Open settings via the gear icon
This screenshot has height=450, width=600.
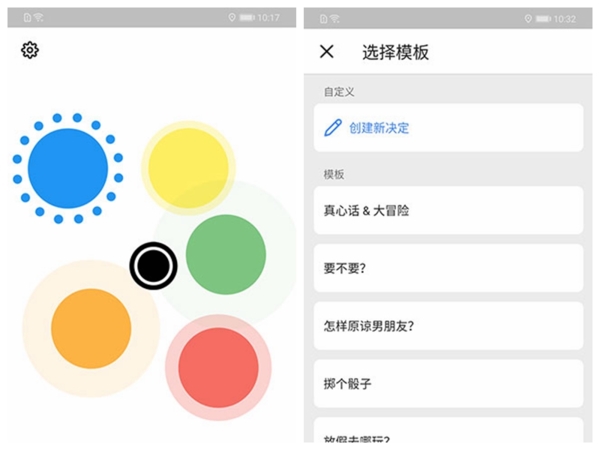click(30, 50)
